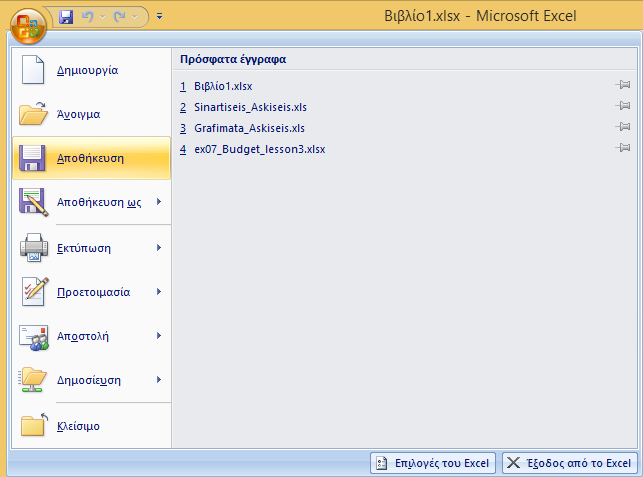
Task: Click the Redo arrow in Quick Access Toolbar
Action: tap(119, 17)
